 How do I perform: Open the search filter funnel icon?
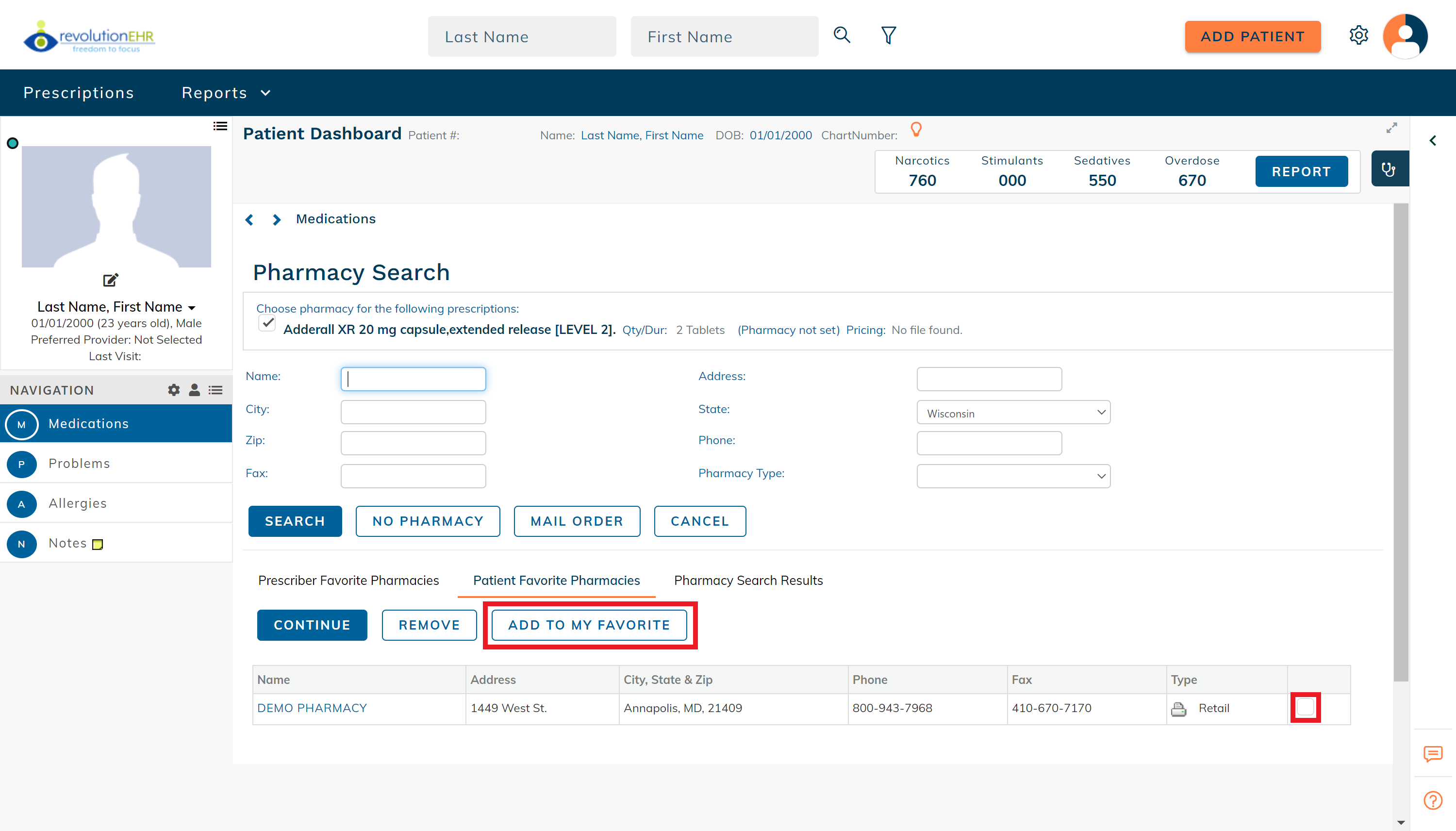coord(888,35)
